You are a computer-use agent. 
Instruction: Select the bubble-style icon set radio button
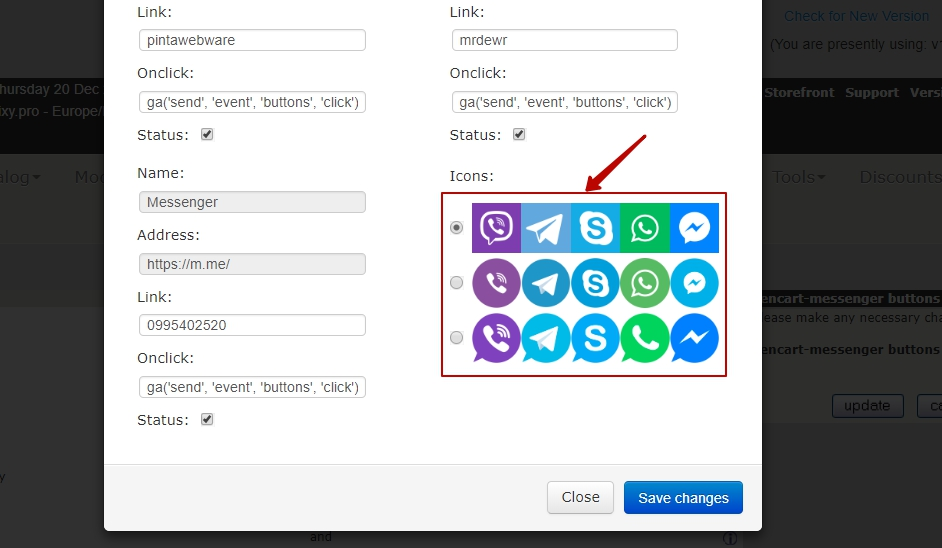tap(457, 338)
